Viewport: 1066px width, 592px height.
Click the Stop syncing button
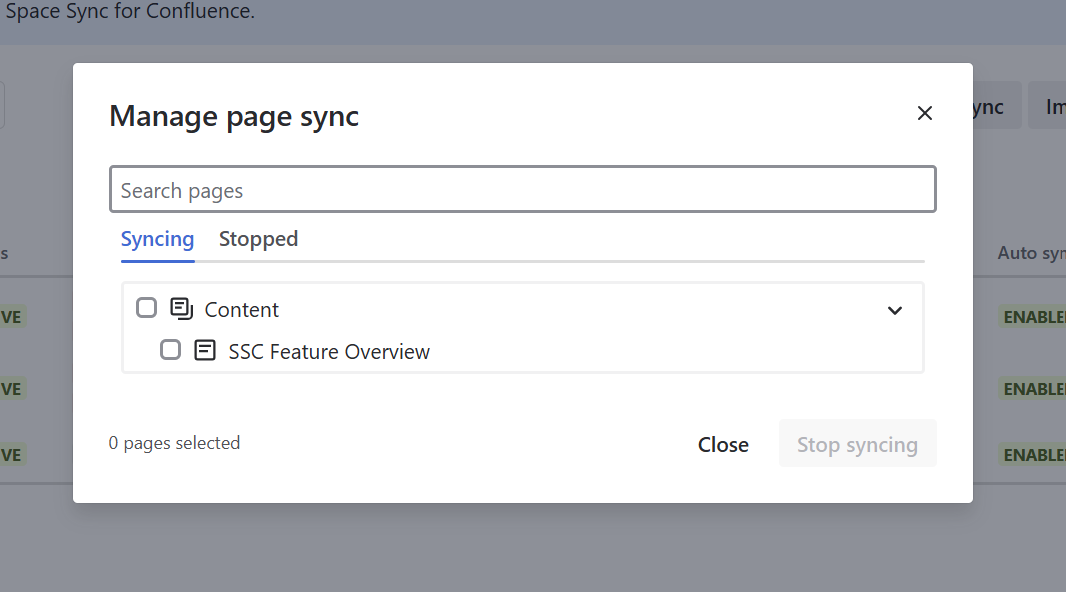coord(857,445)
